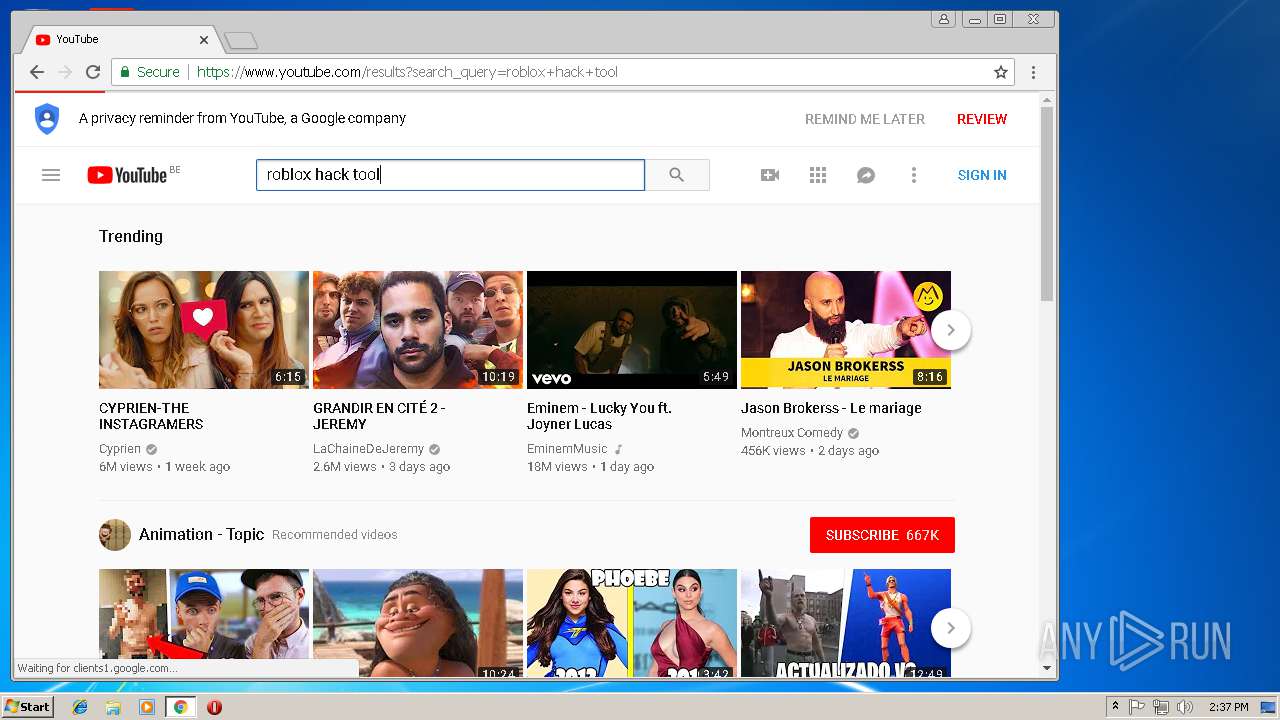
Task: Open title Eminem - Lucky You ft. Joyner Lucas
Action: pyautogui.click(x=599, y=416)
